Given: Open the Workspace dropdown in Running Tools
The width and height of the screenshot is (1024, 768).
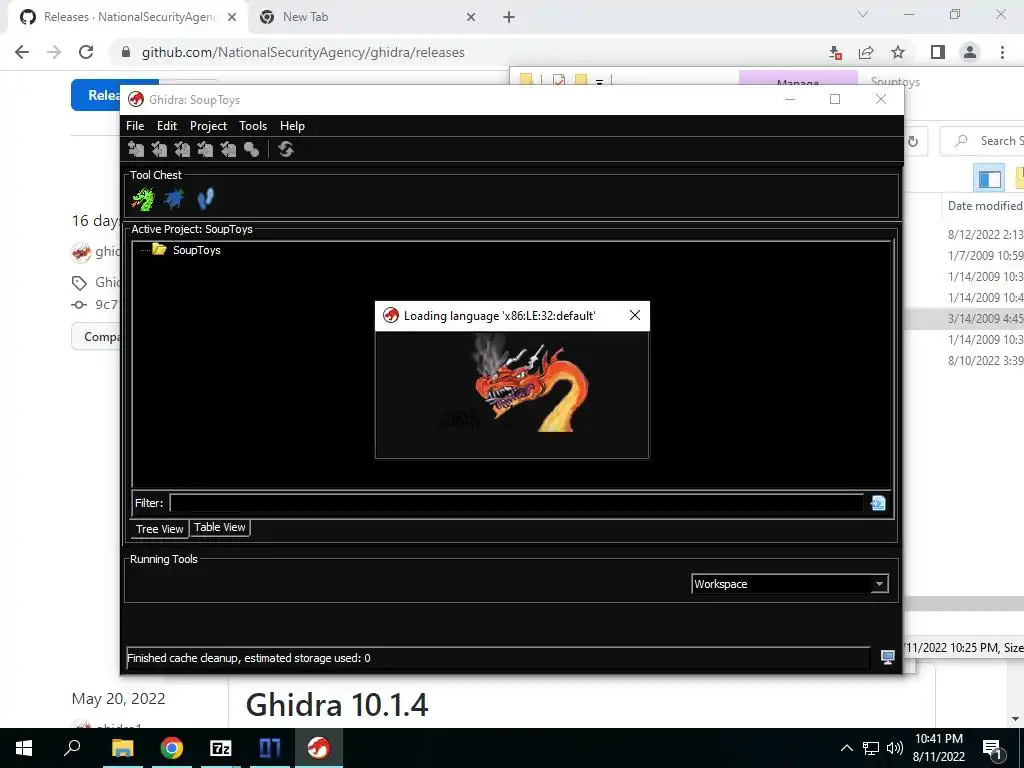Looking at the screenshot, I should click(790, 584).
